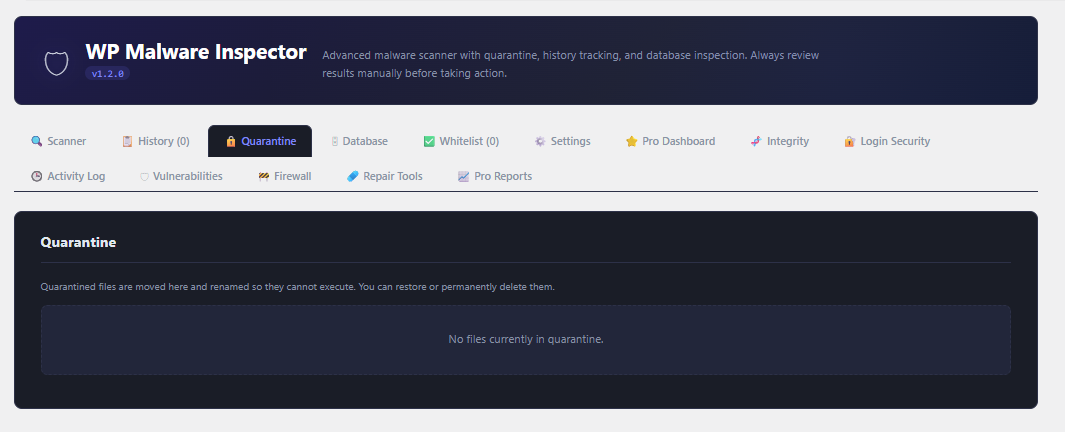The image size is (1065, 432).
Task: Select the active Quarantine tab
Action: tap(268, 141)
